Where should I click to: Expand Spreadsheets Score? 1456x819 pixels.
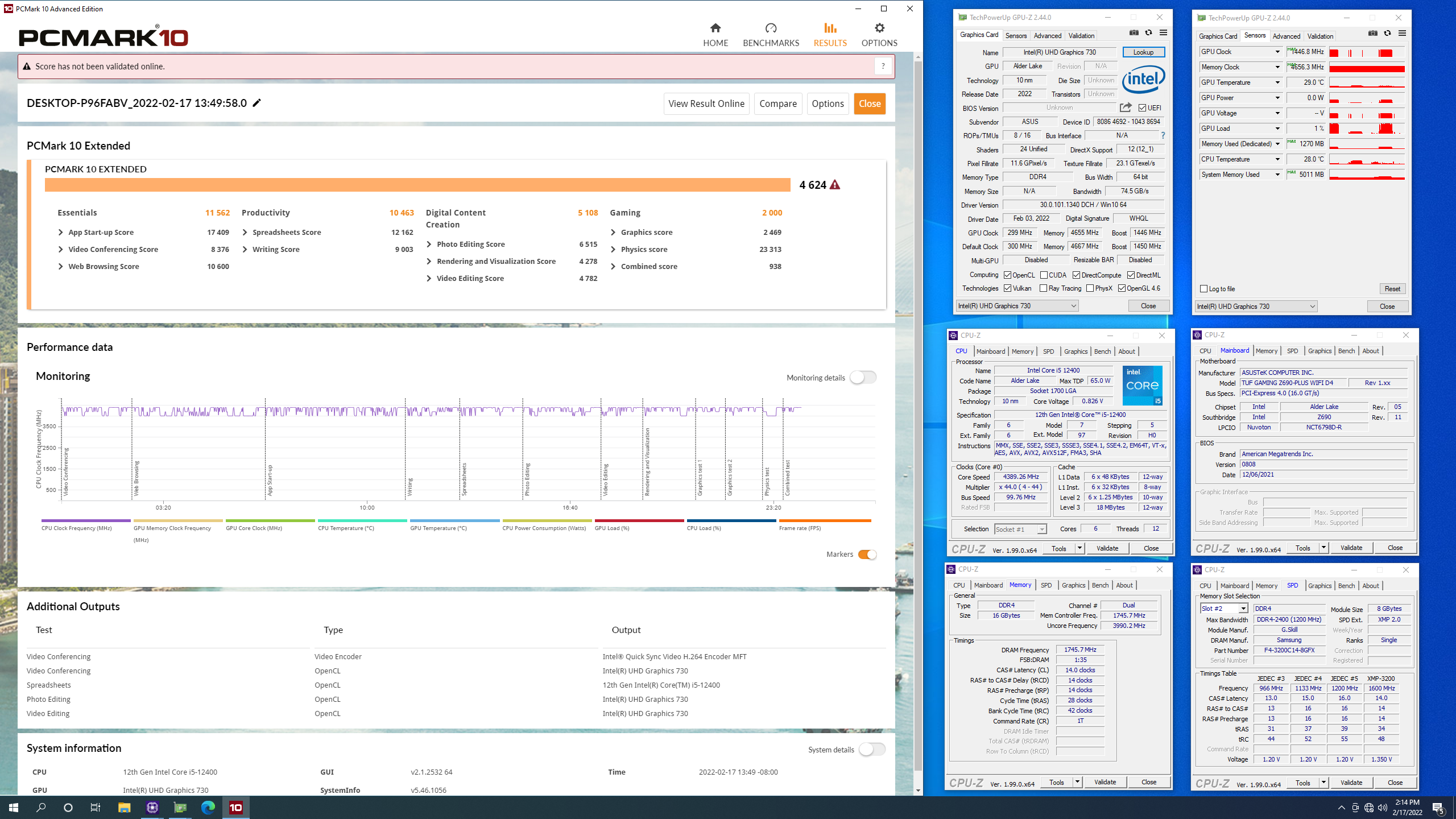245,232
